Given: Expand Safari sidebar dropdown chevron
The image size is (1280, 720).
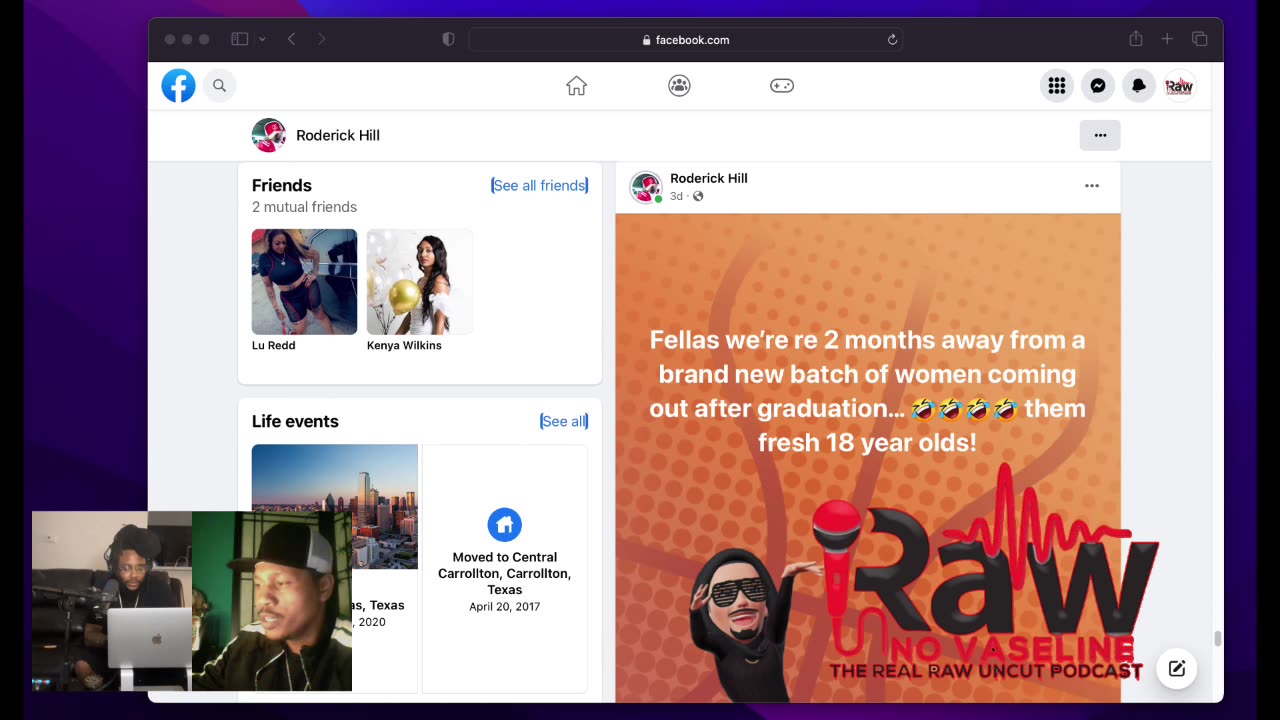Looking at the screenshot, I should click(262, 39).
